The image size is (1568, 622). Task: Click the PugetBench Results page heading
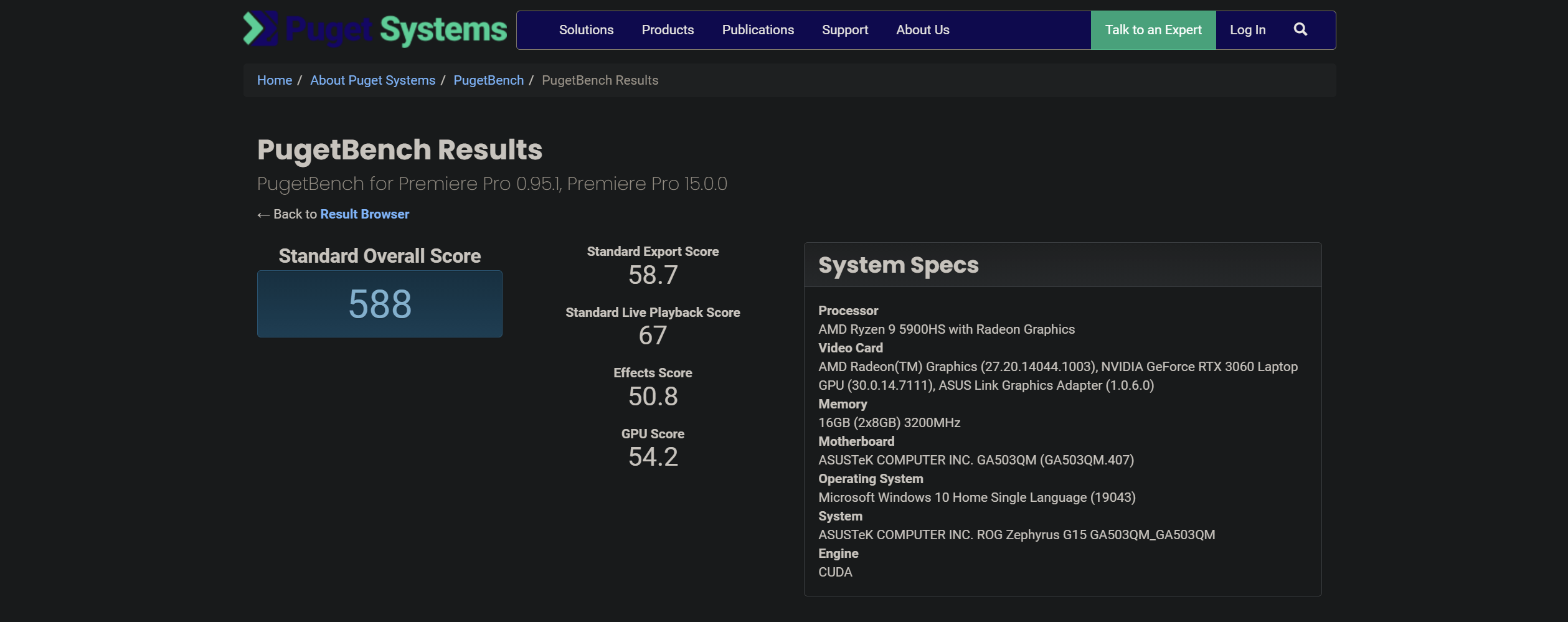[x=400, y=149]
